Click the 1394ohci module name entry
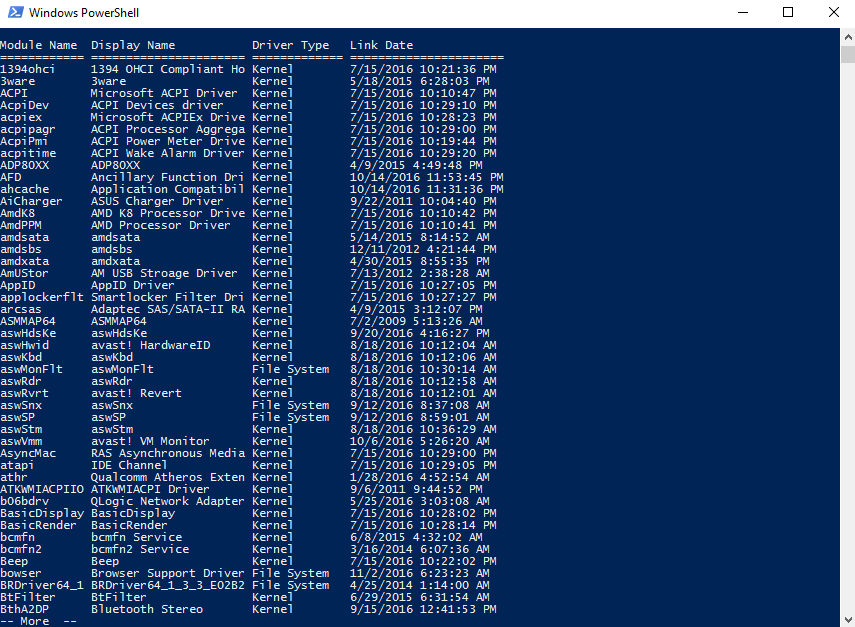The width and height of the screenshot is (855, 627). (x=28, y=69)
